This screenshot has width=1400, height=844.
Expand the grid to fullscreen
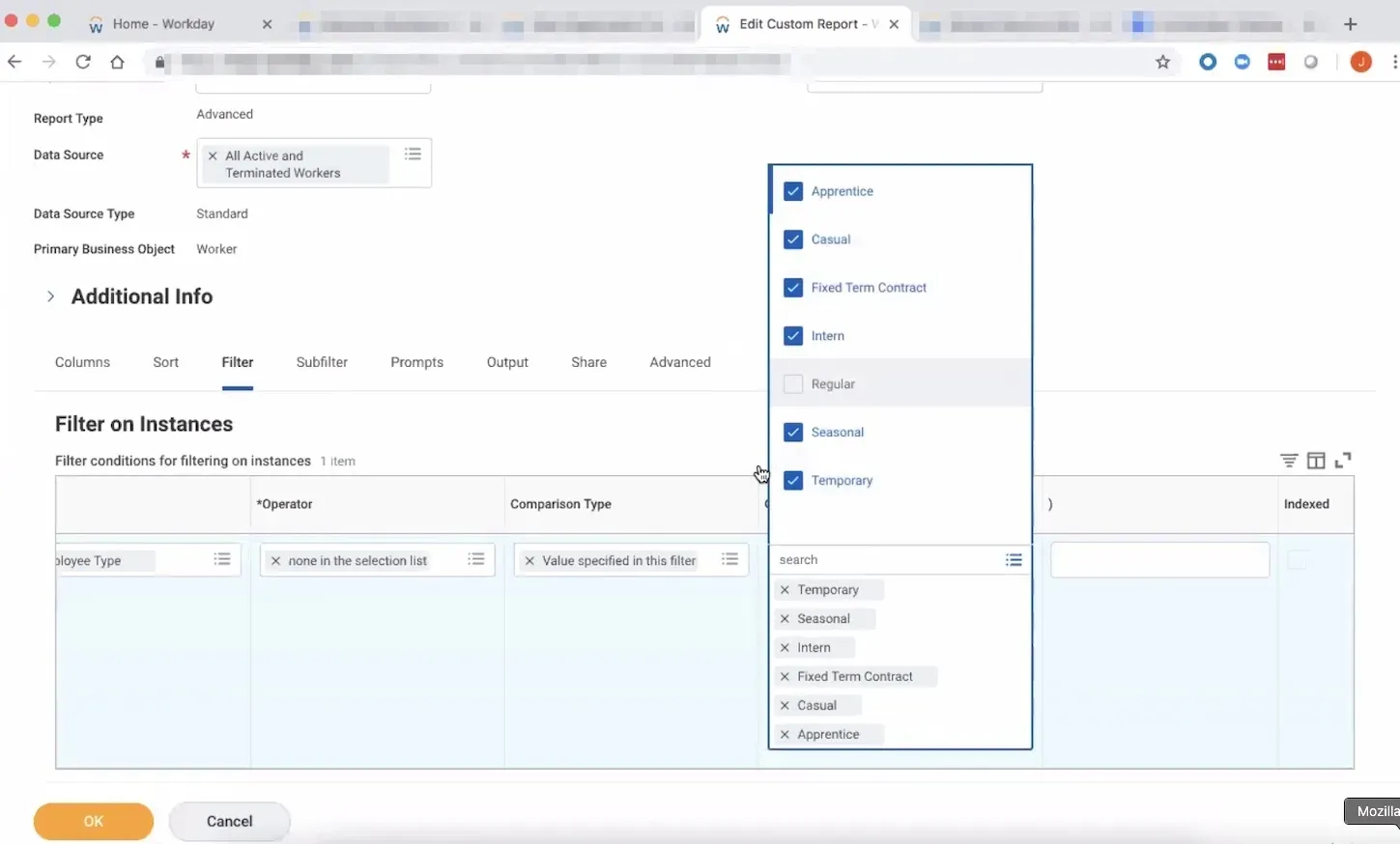(x=1343, y=461)
